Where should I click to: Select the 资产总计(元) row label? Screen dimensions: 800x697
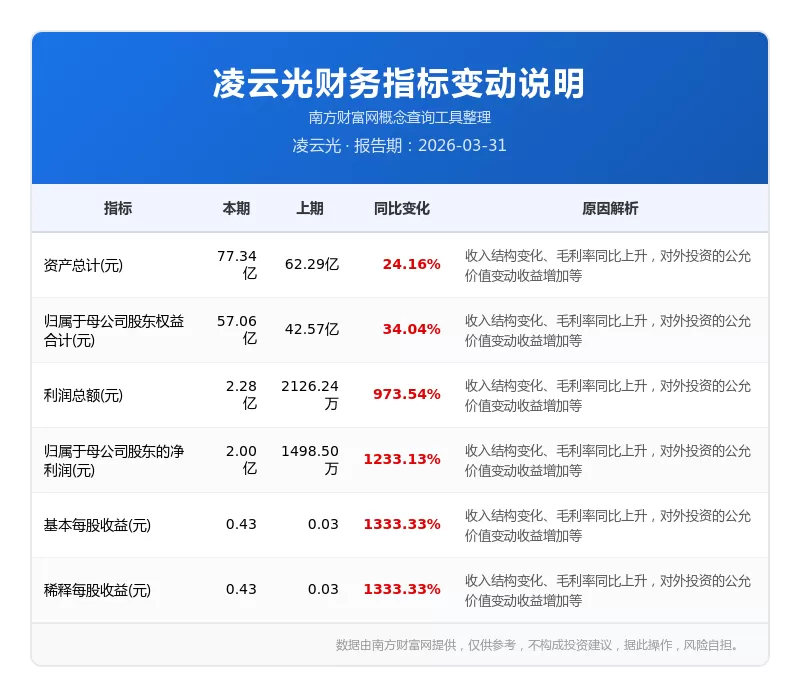[x=83, y=265]
